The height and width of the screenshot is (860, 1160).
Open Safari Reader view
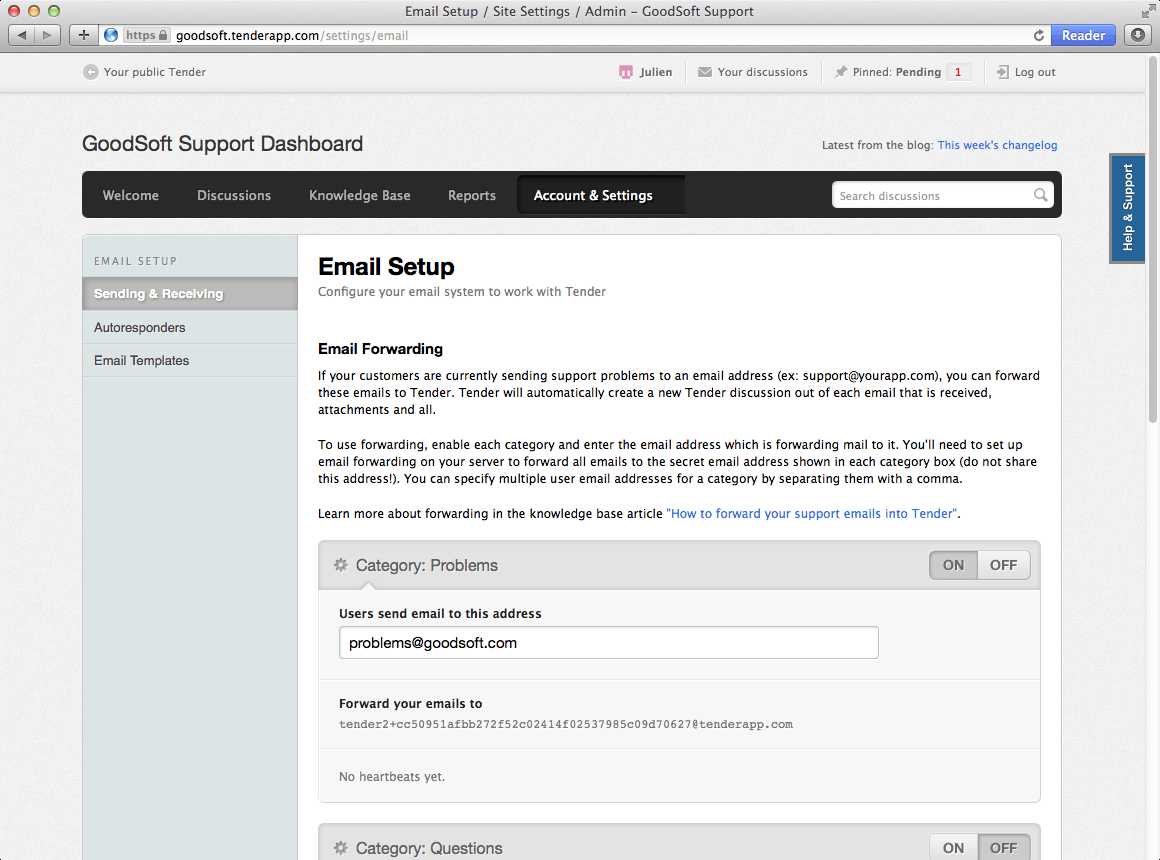1083,35
